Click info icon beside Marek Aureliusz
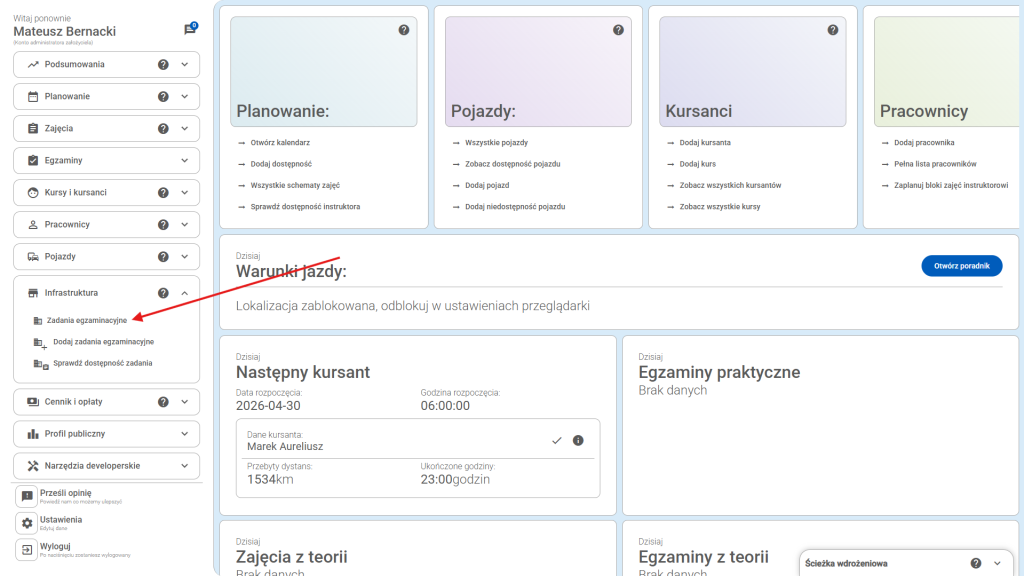This screenshot has height=576, width=1024. (578, 441)
